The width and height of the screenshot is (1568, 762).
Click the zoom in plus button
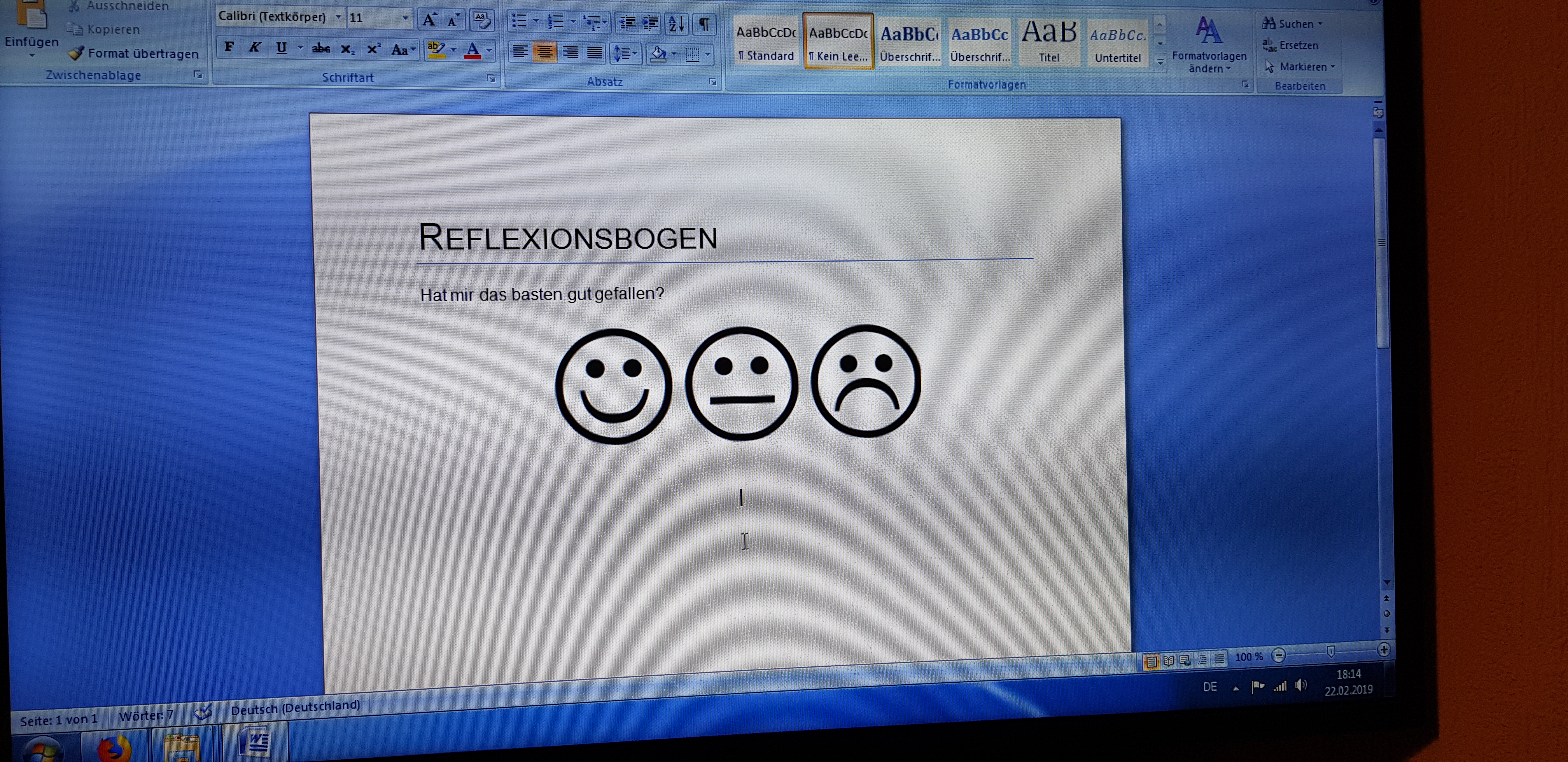[1384, 649]
